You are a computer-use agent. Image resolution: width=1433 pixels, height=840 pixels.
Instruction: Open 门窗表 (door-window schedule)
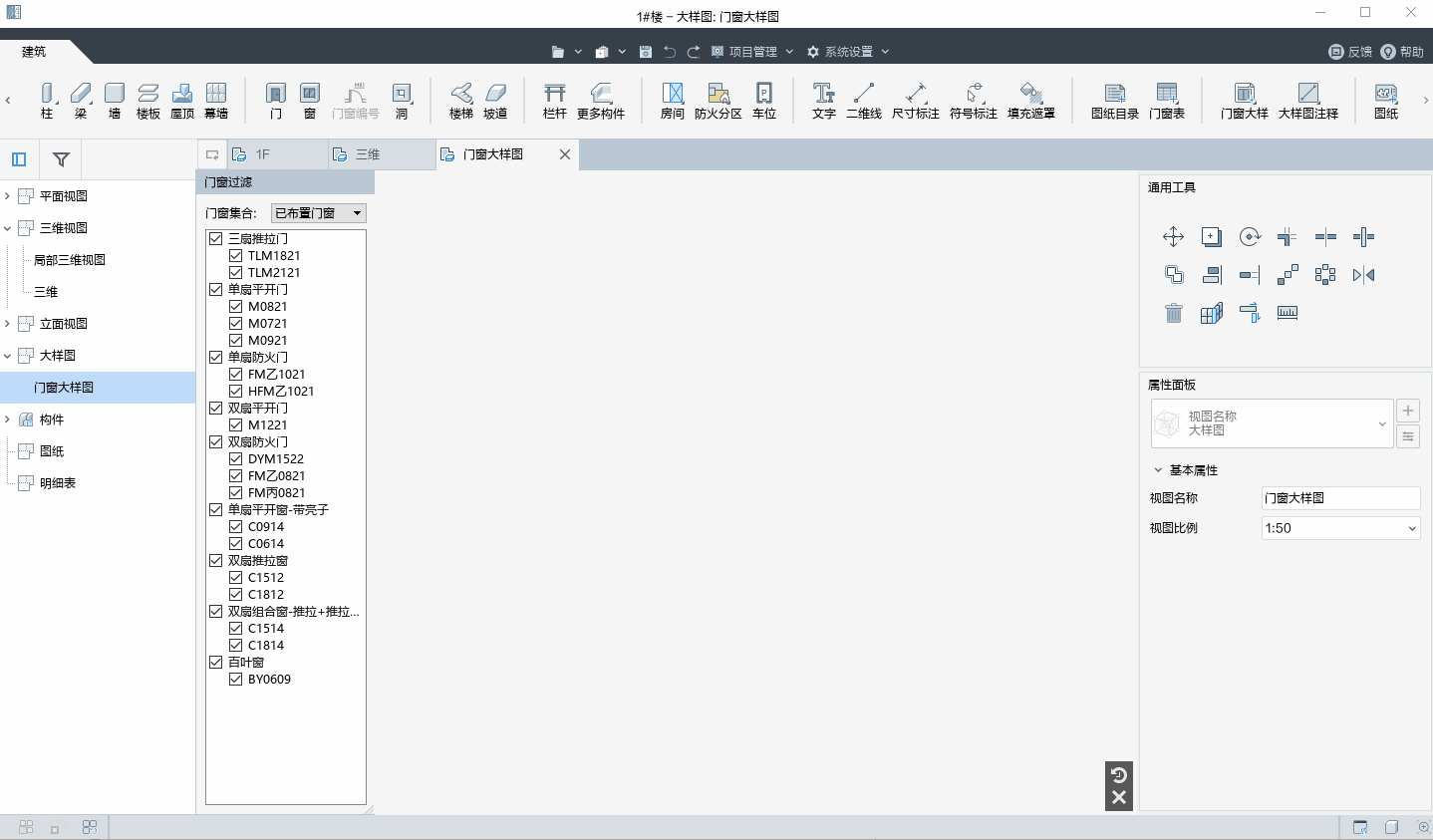coord(1167,101)
